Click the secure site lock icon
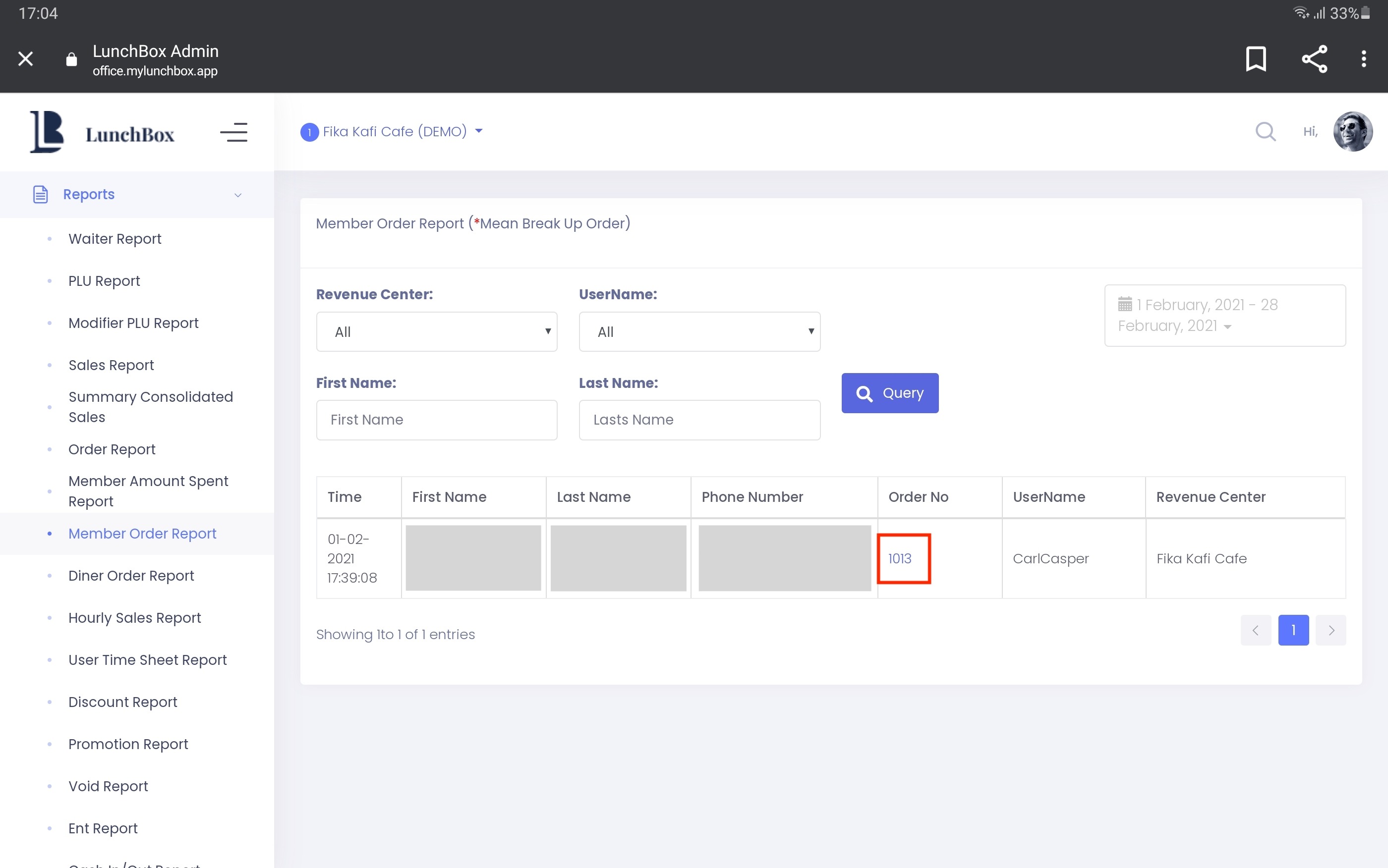The height and width of the screenshot is (868, 1388). click(71, 59)
